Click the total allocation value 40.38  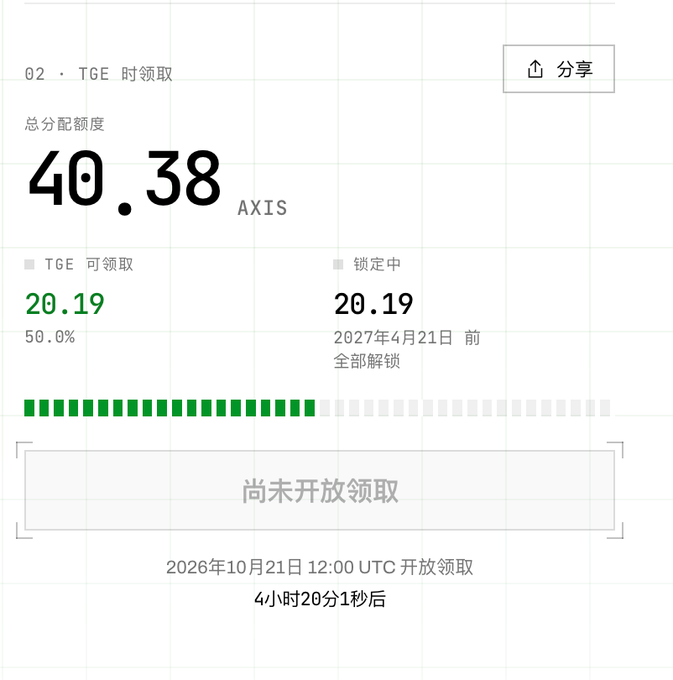[x=124, y=182]
